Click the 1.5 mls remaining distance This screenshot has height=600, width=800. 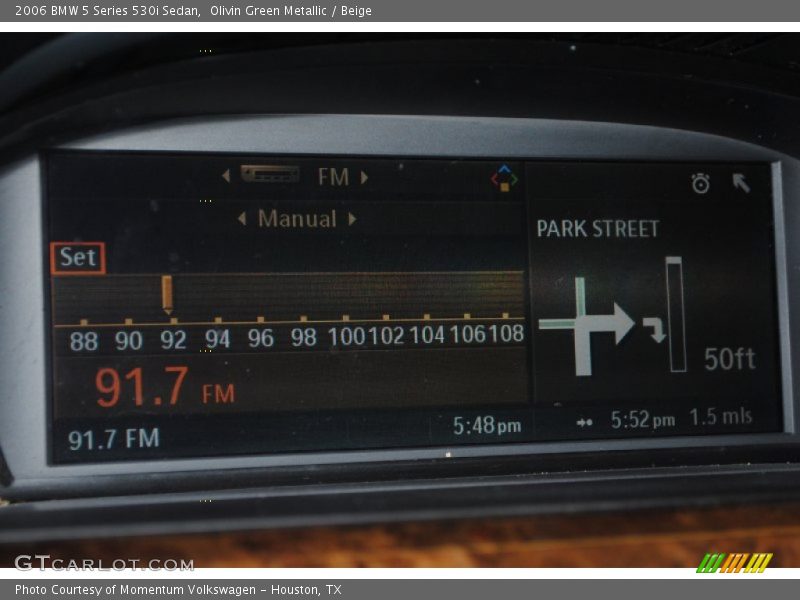point(721,417)
